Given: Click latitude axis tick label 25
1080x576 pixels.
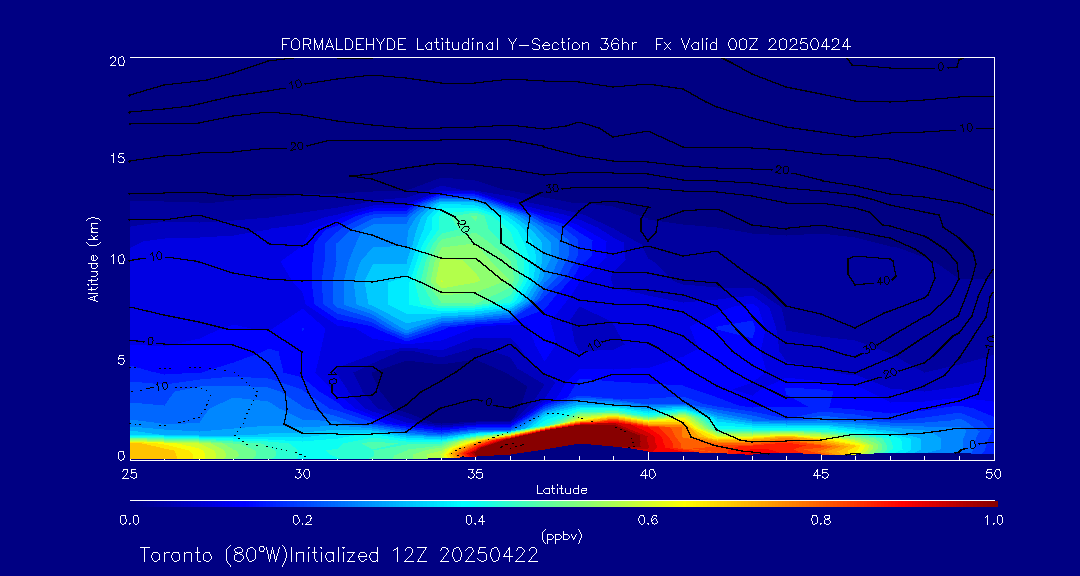Looking at the screenshot, I should pos(129,473).
